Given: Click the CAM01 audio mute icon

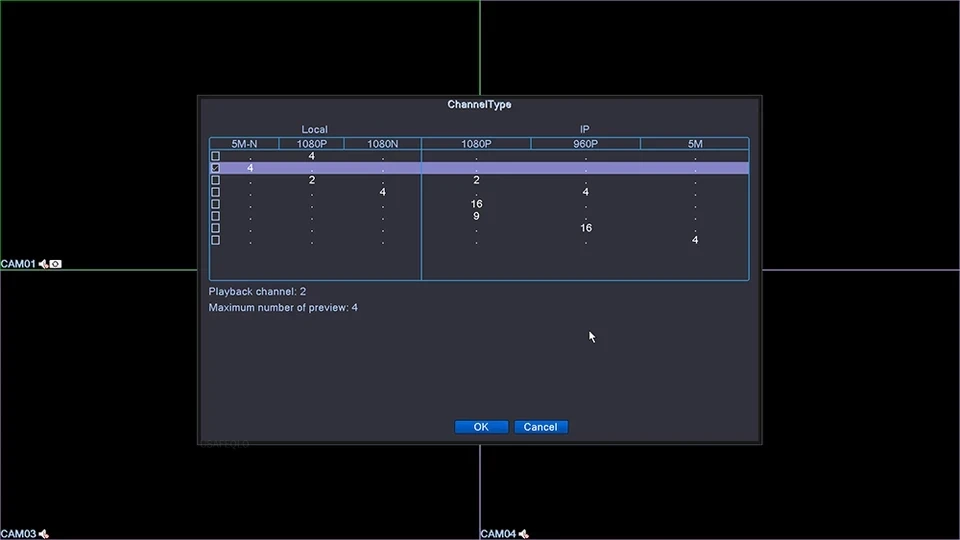Looking at the screenshot, I should [x=43, y=264].
